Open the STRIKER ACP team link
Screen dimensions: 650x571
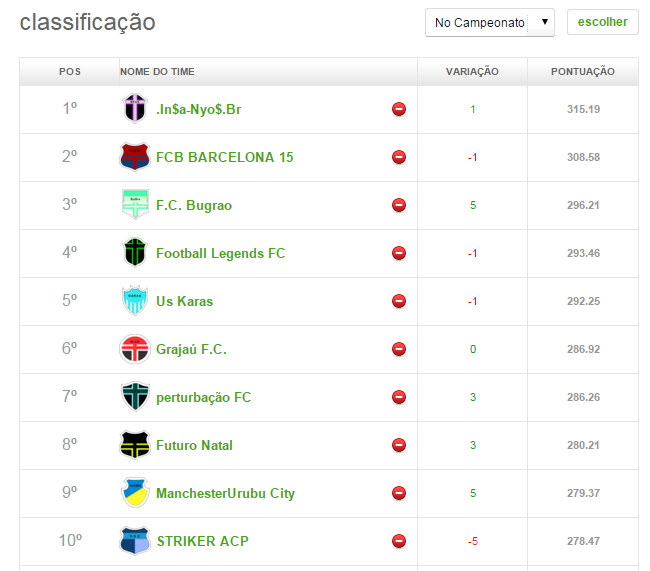click(202, 541)
